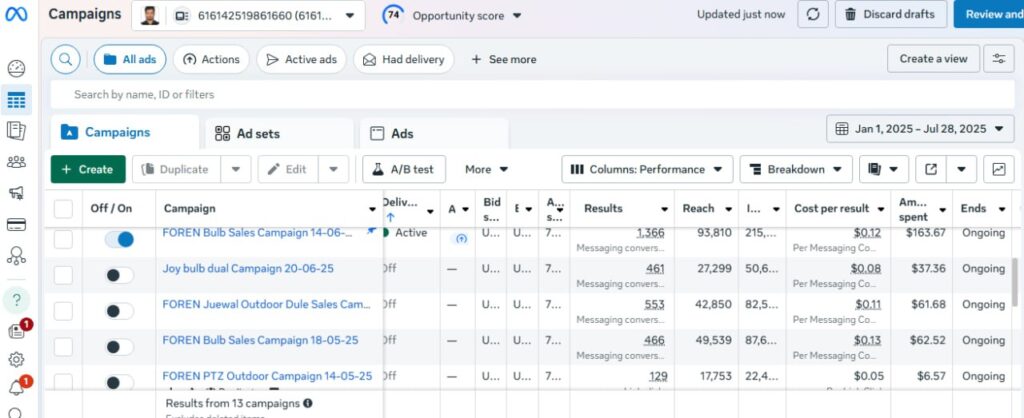Open the date range Jan 1 – Jul 28 picker
This screenshot has width=1024, height=418.
(x=920, y=129)
